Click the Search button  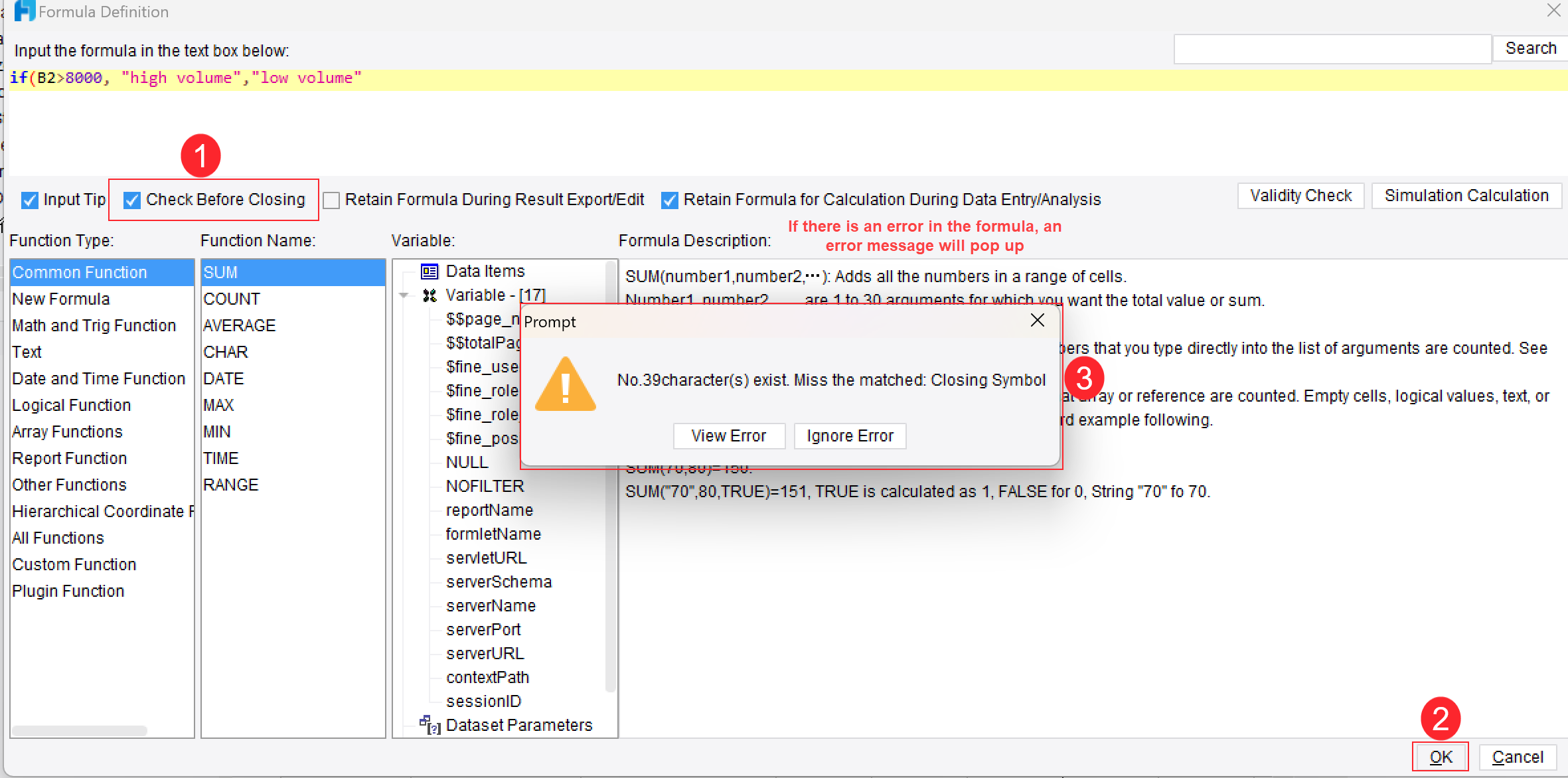tap(1530, 48)
